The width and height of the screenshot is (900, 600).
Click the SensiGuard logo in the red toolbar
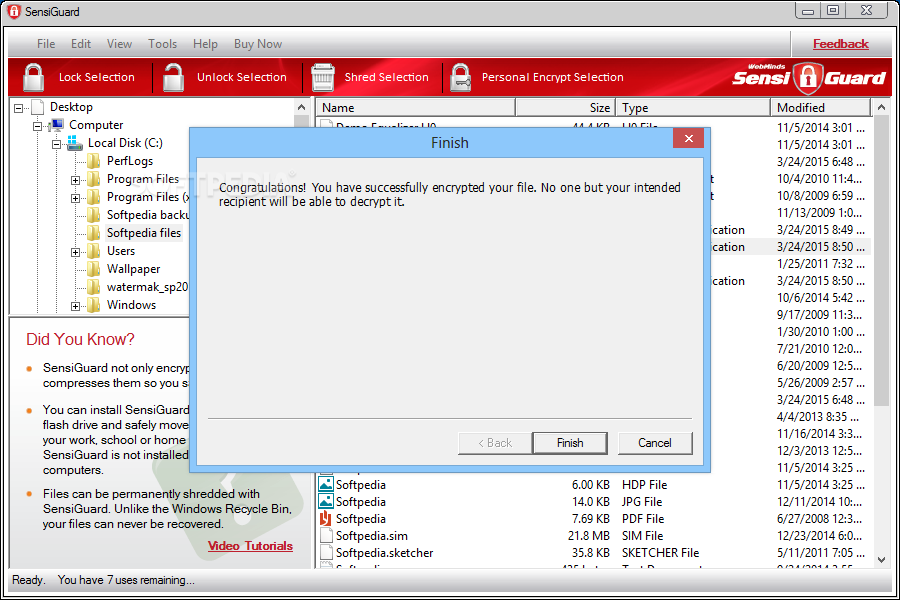click(809, 78)
